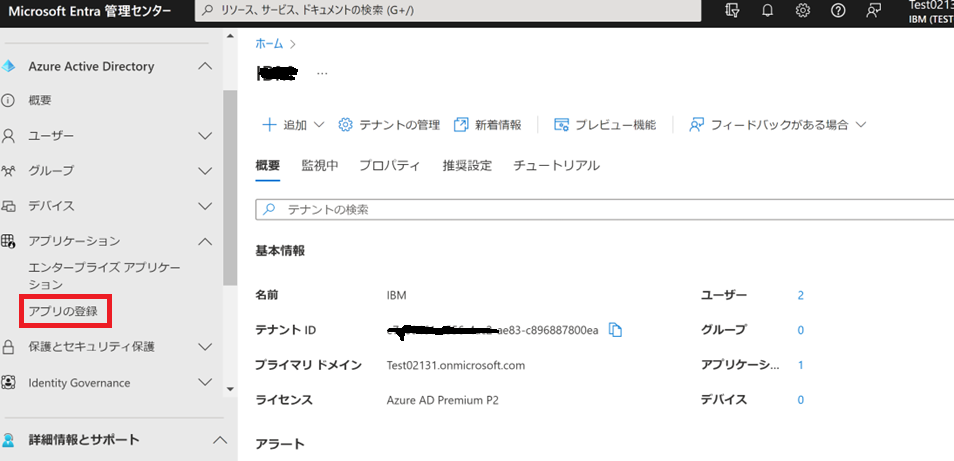Screen dimensions: 954x461
Task: Open the header feedback person icon
Action: click(874, 10)
